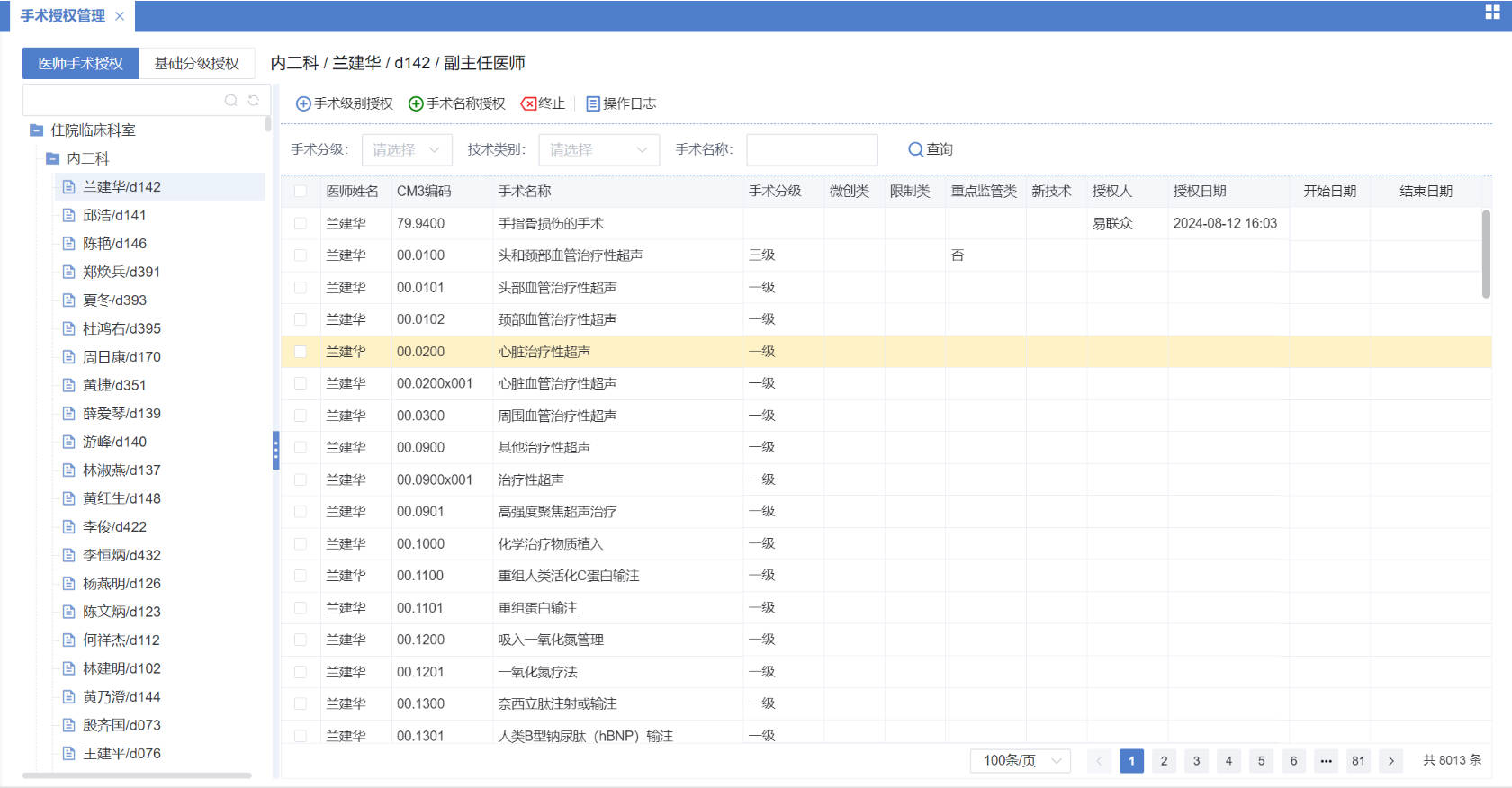The width and height of the screenshot is (1512, 788).
Task: Click the document icon beside 陈文炳/d123
Action: 68,612
